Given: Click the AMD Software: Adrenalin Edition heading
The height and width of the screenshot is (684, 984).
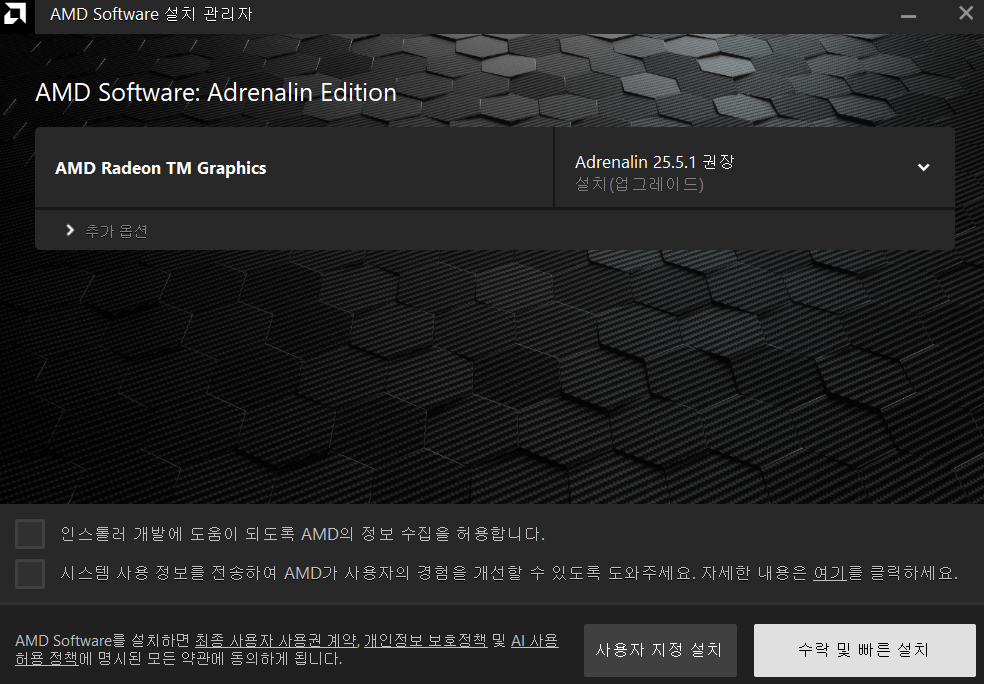Looking at the screenshot, I should click(x=215, y=92).
